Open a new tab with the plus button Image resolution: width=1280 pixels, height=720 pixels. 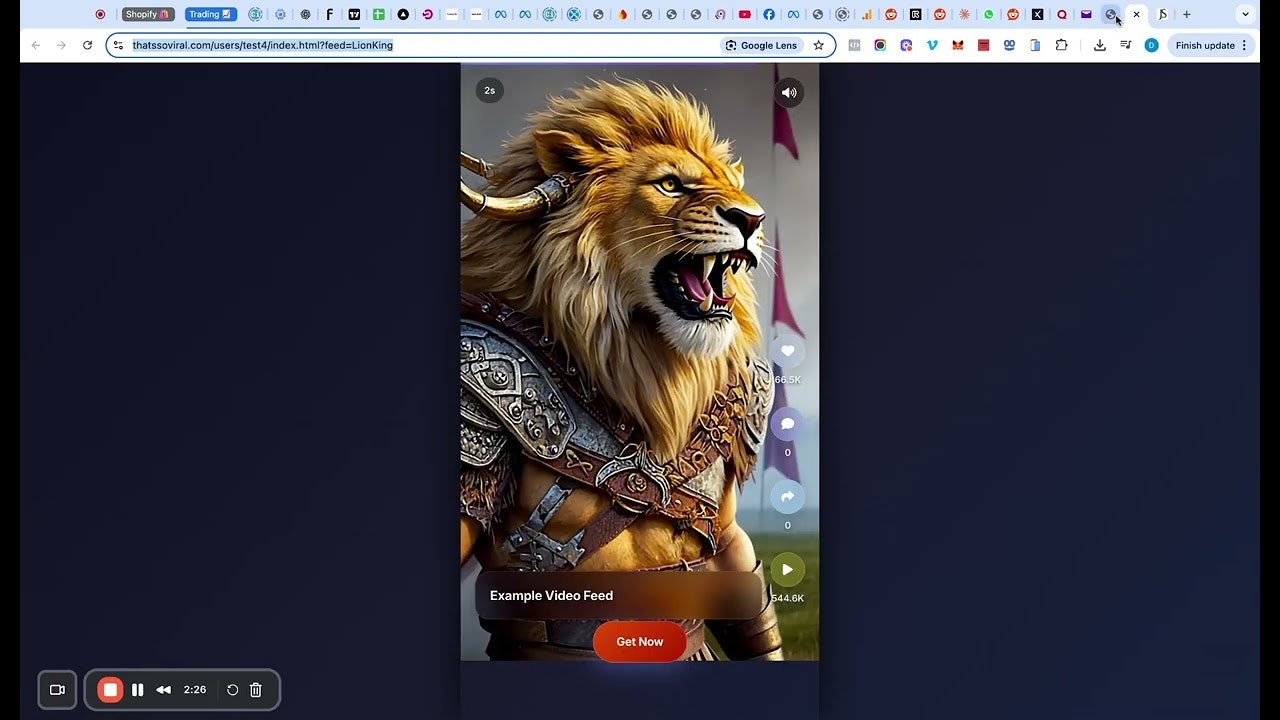pyautogui.click(x=1186, y=14)
